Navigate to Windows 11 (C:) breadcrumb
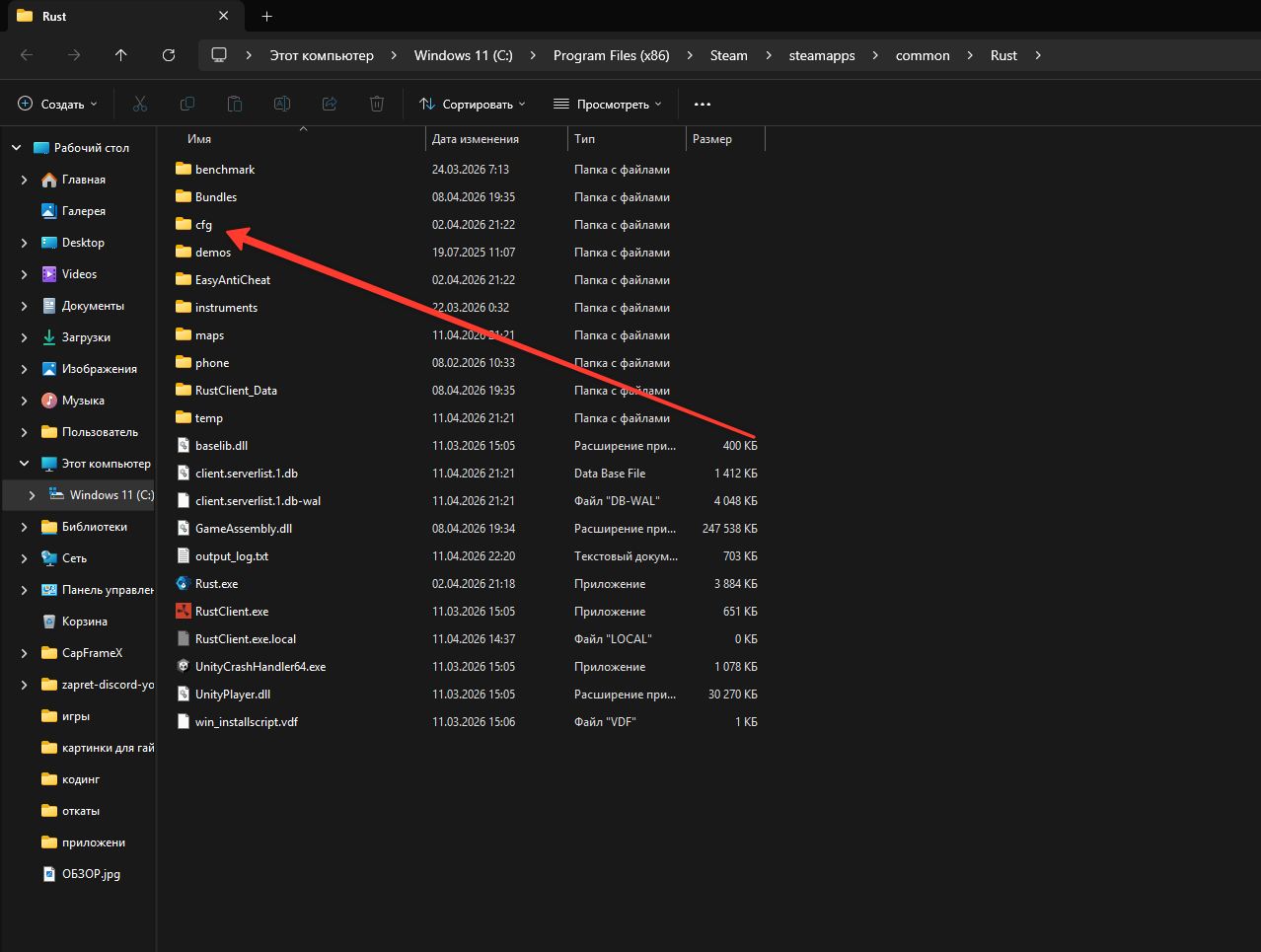 (464, 55)
